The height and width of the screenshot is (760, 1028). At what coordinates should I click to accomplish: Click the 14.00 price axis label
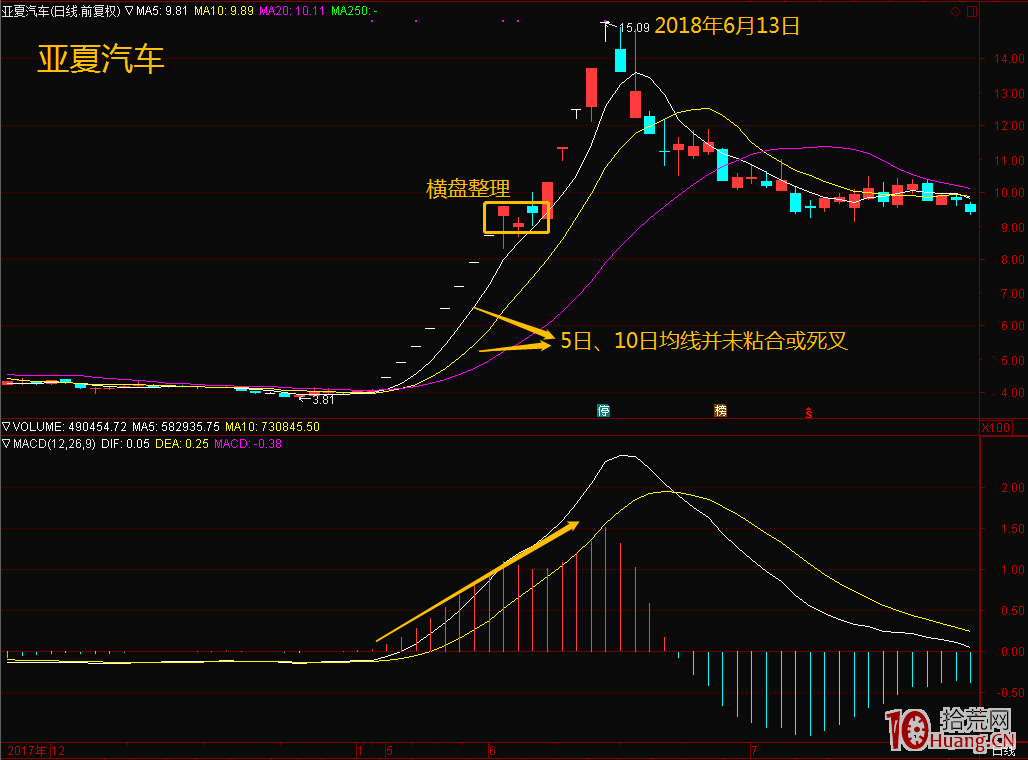point(1009,58)
